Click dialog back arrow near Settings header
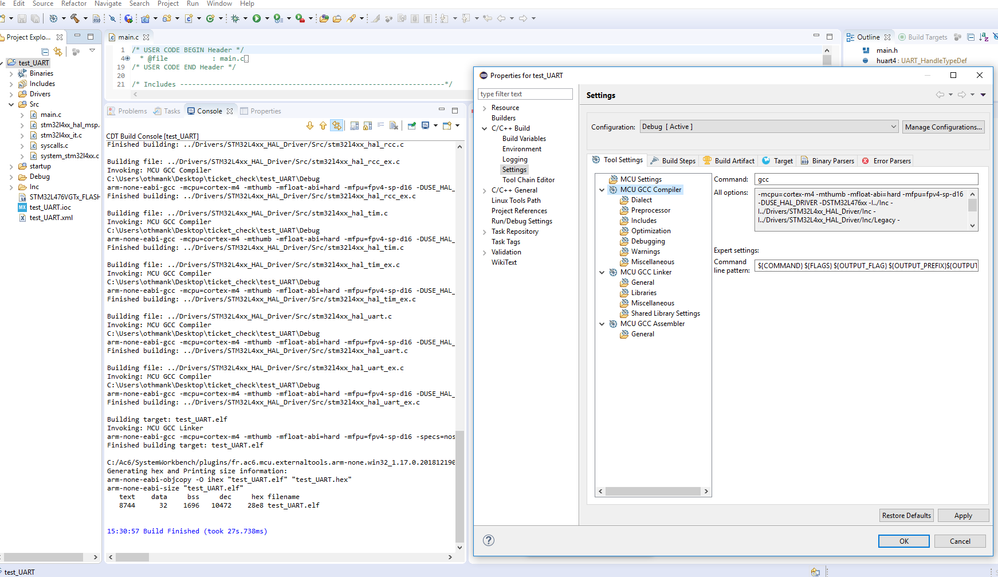This screenshot has width=998, height=577. tap(939, 95)
